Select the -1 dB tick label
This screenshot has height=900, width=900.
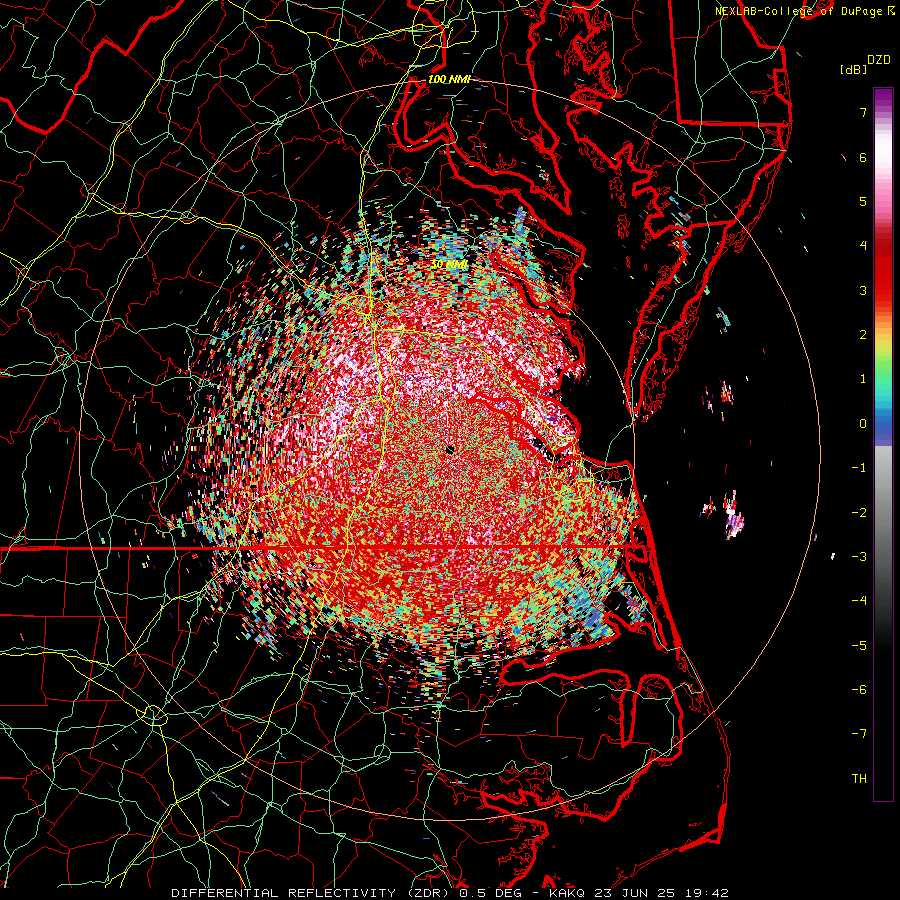point(859,468)
